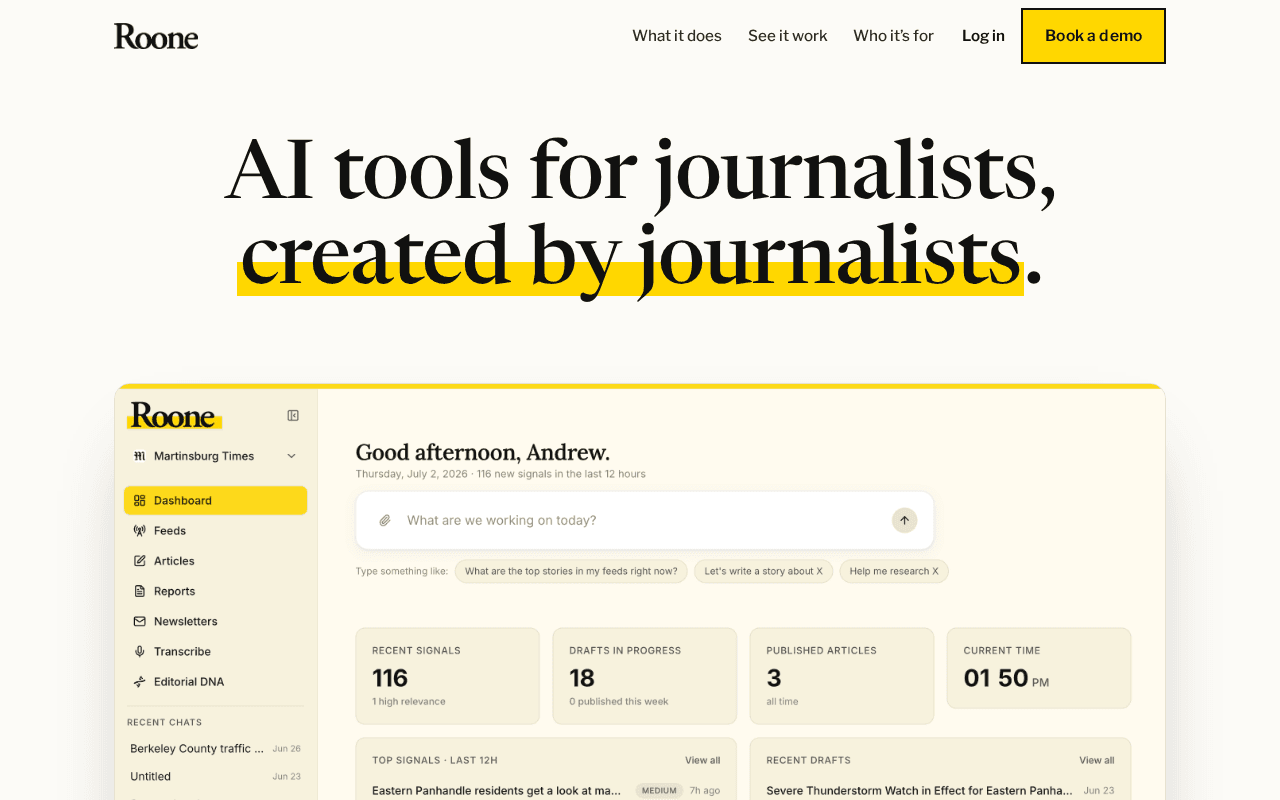Open the Martinsburg Times workspace dropdown
The width and height of the screenshot is (1280, 800).
point(215,456)
